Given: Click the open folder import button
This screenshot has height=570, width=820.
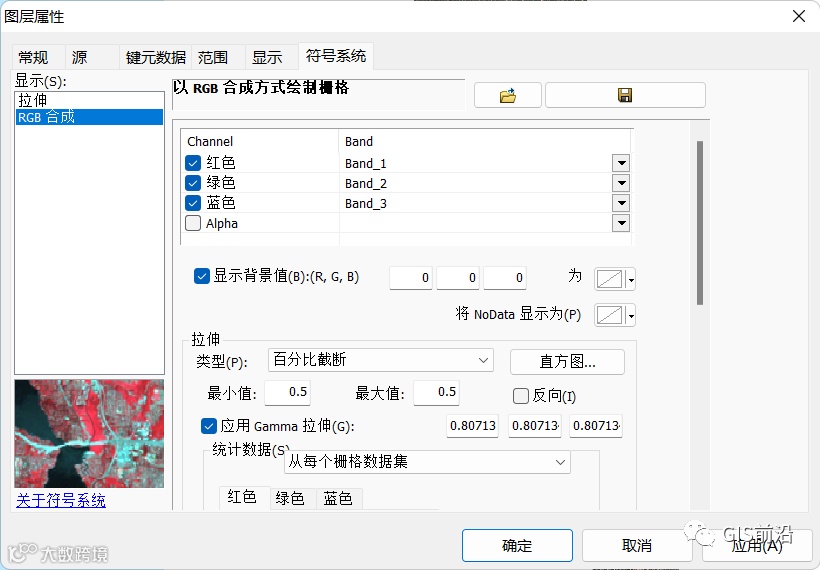Looking at the screenshot, I should point(507,95).
